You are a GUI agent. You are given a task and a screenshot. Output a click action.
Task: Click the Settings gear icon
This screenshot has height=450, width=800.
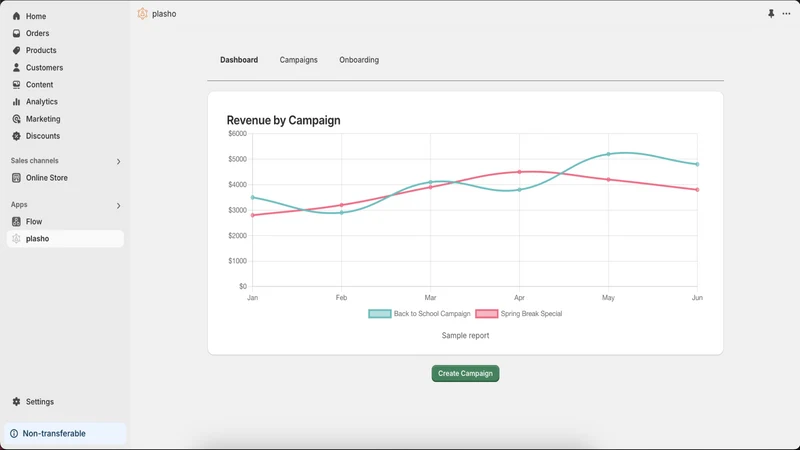click(16, 402)
